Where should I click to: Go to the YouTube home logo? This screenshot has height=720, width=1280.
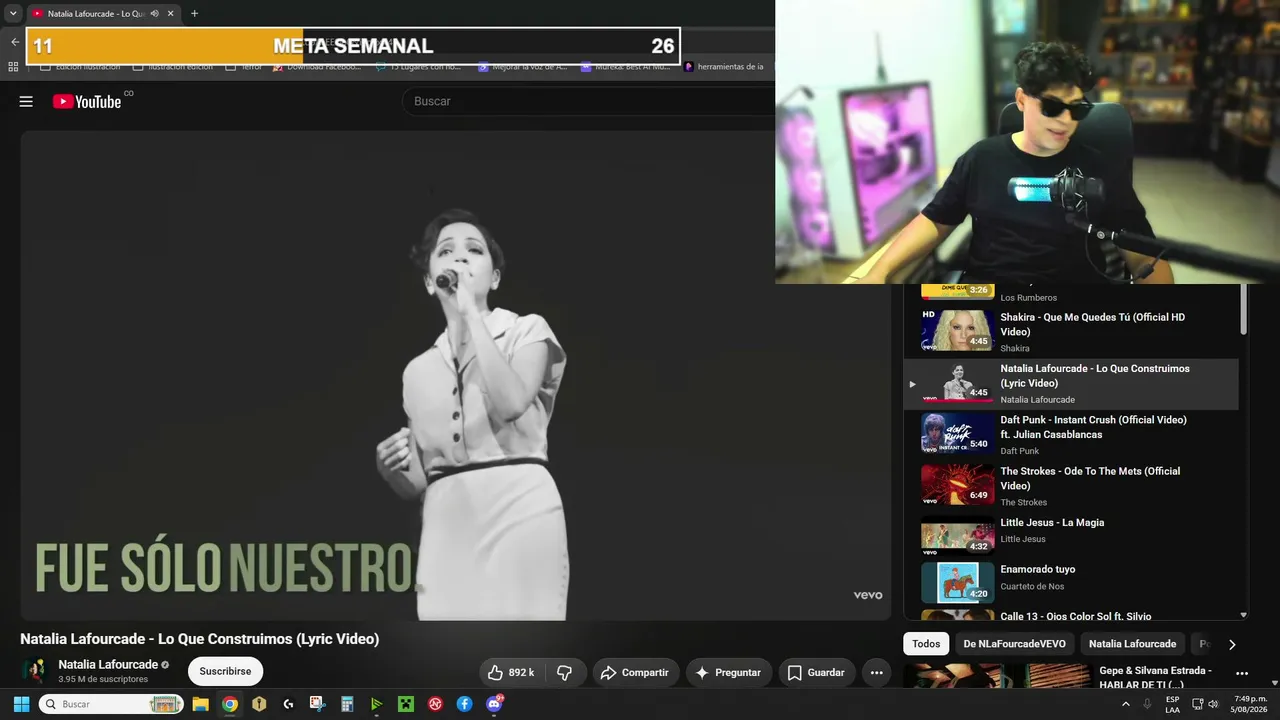pos(87,101)
